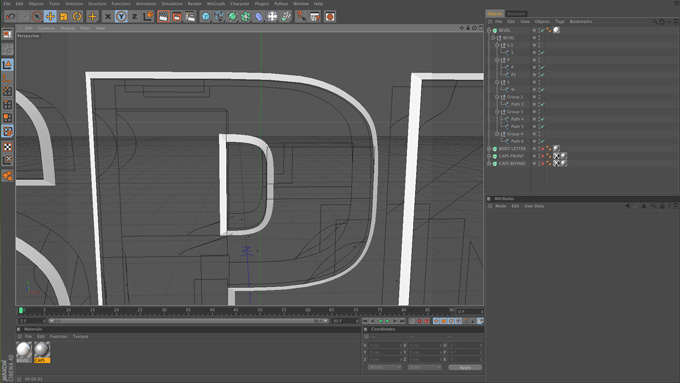Viewport: 680px width, 383px height.
Task: Expand the CAPS BEHIND object
Action: click(489, 164)
